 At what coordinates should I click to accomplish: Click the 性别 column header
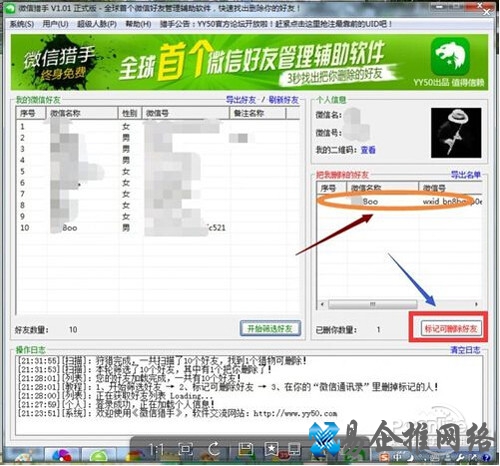(x=130, y=113)
